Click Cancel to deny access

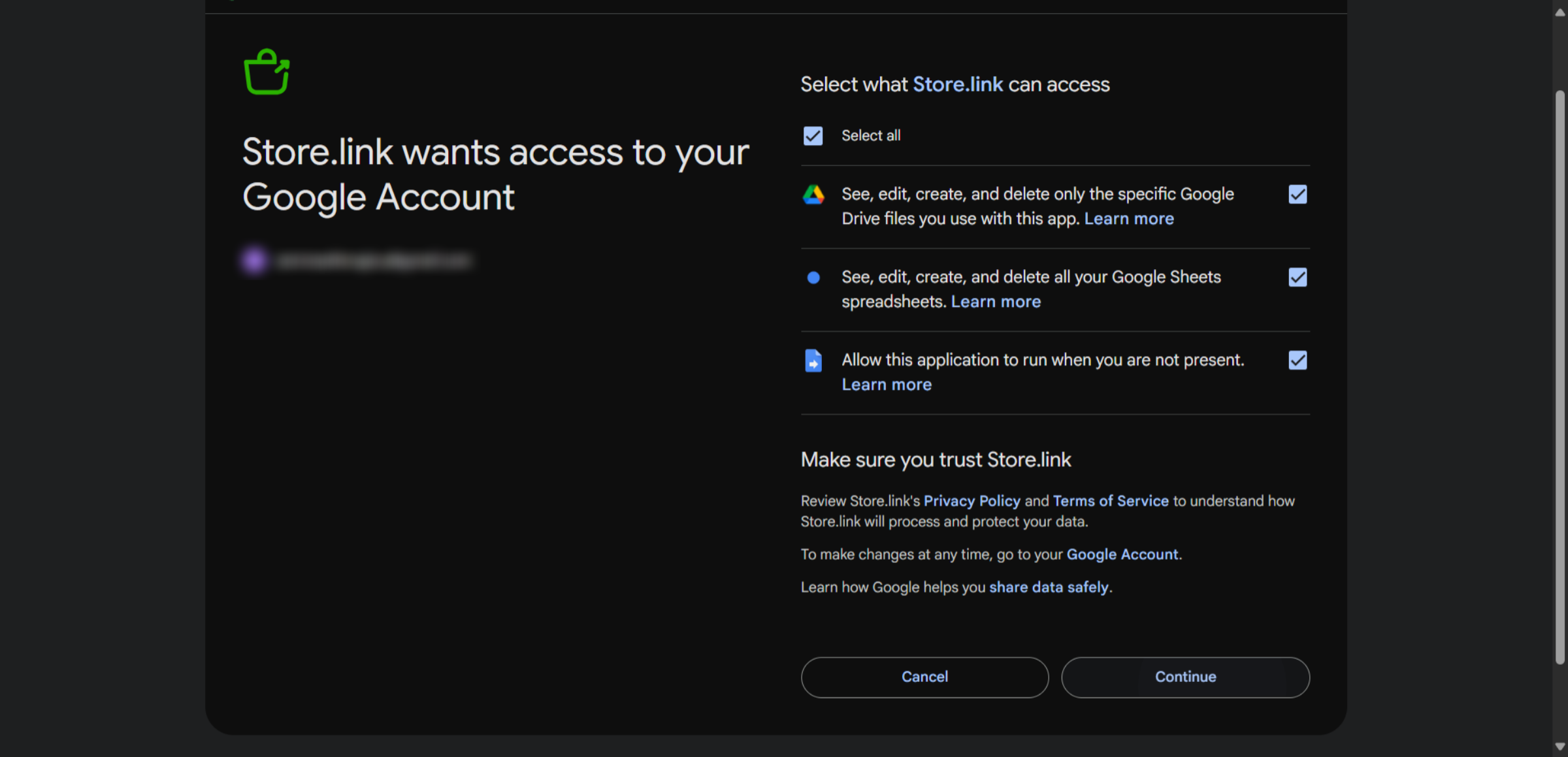pyautogui.click(x=924, y=677)
